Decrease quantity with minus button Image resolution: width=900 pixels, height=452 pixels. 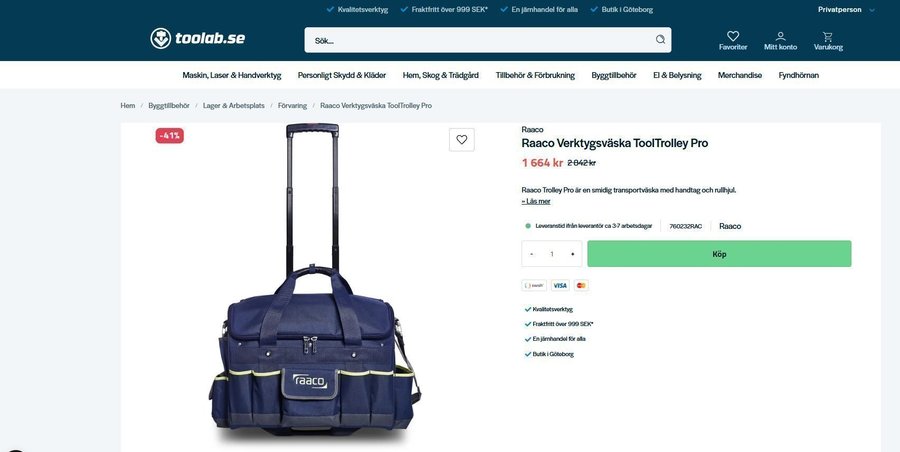point(532,254)
